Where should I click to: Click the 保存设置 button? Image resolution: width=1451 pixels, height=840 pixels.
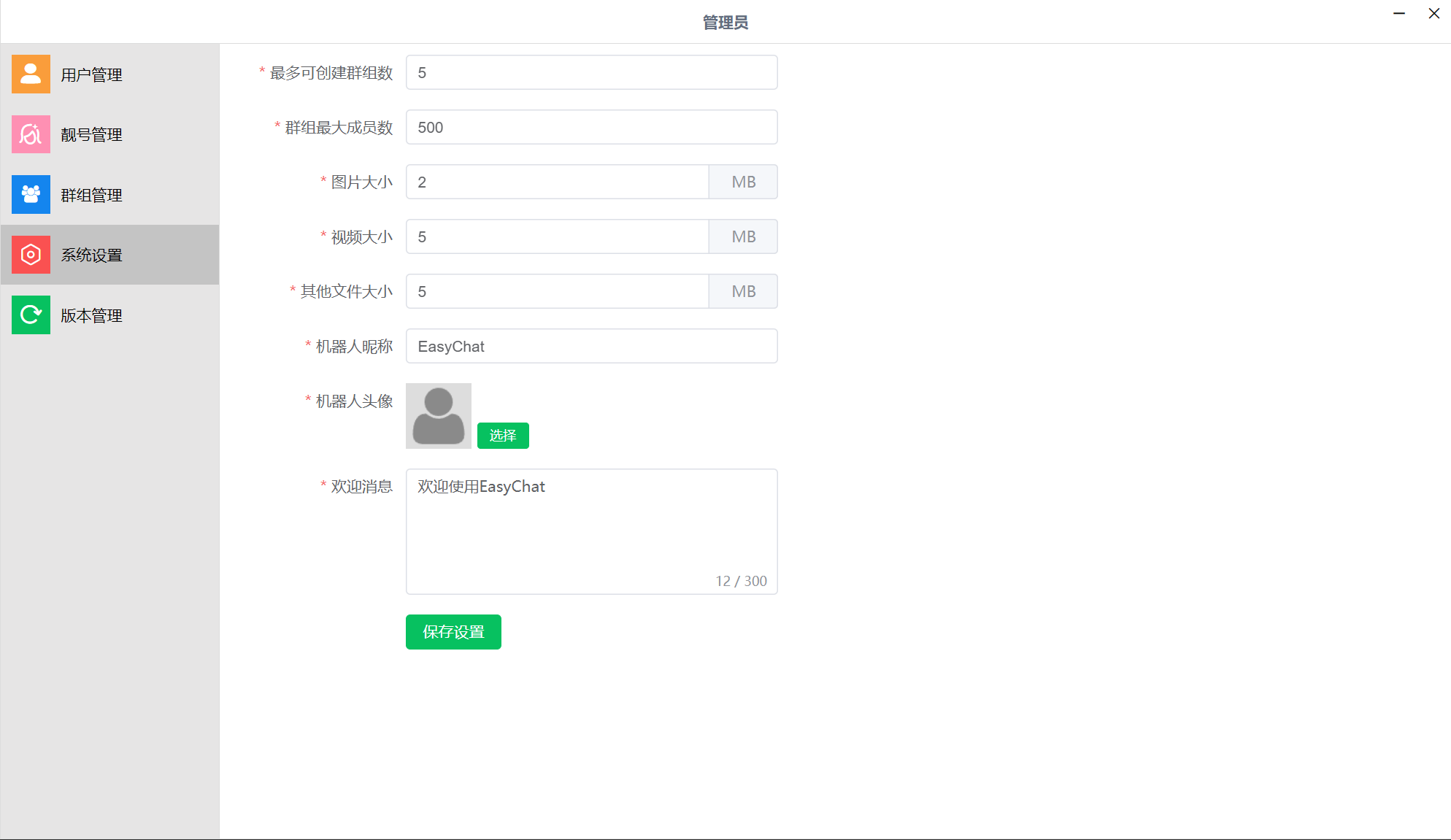pyautogui.click(x=453, y=632)
